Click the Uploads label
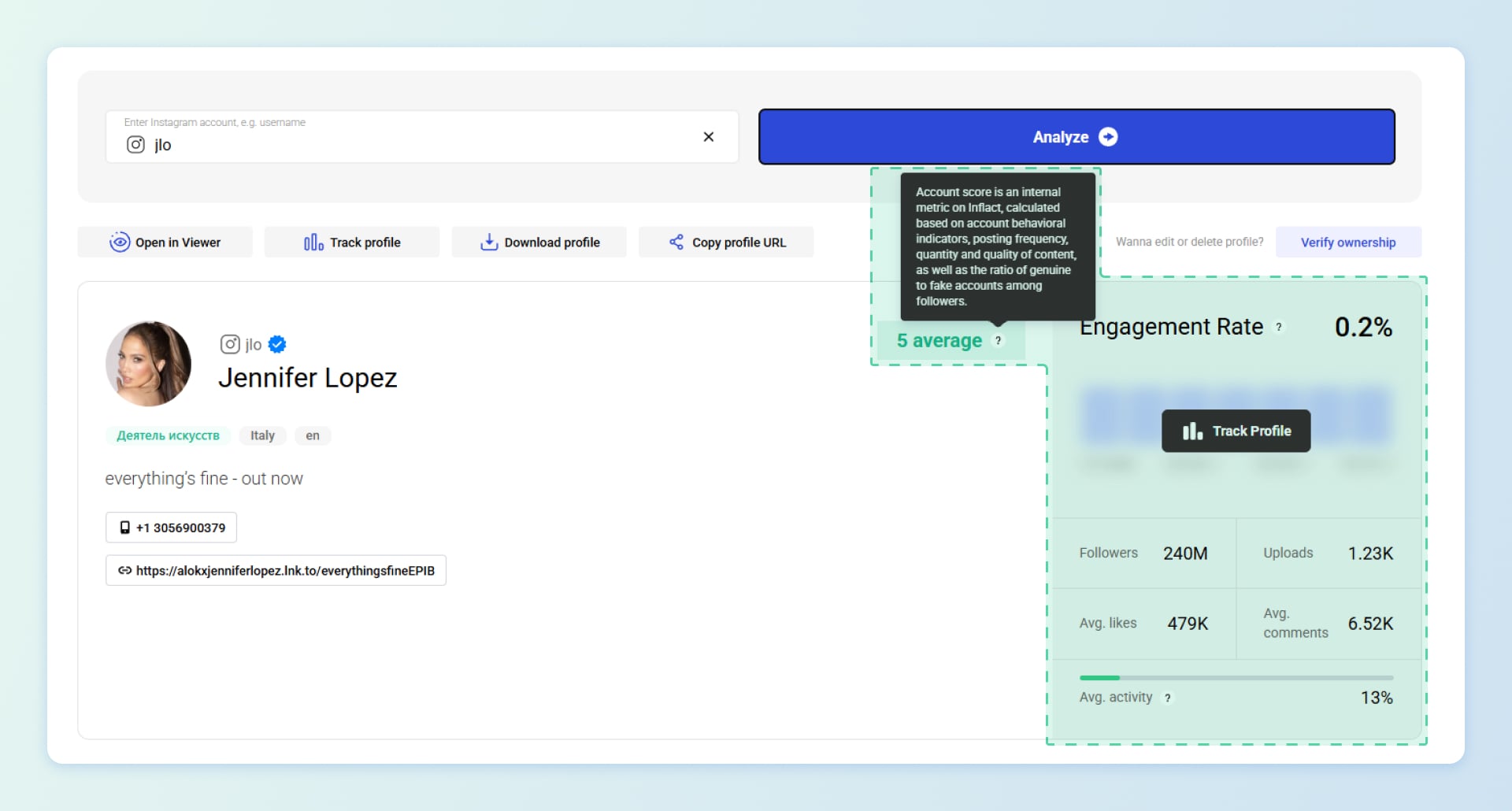1512x811 pixels. pyautogui.click(x=1288, y=553)
